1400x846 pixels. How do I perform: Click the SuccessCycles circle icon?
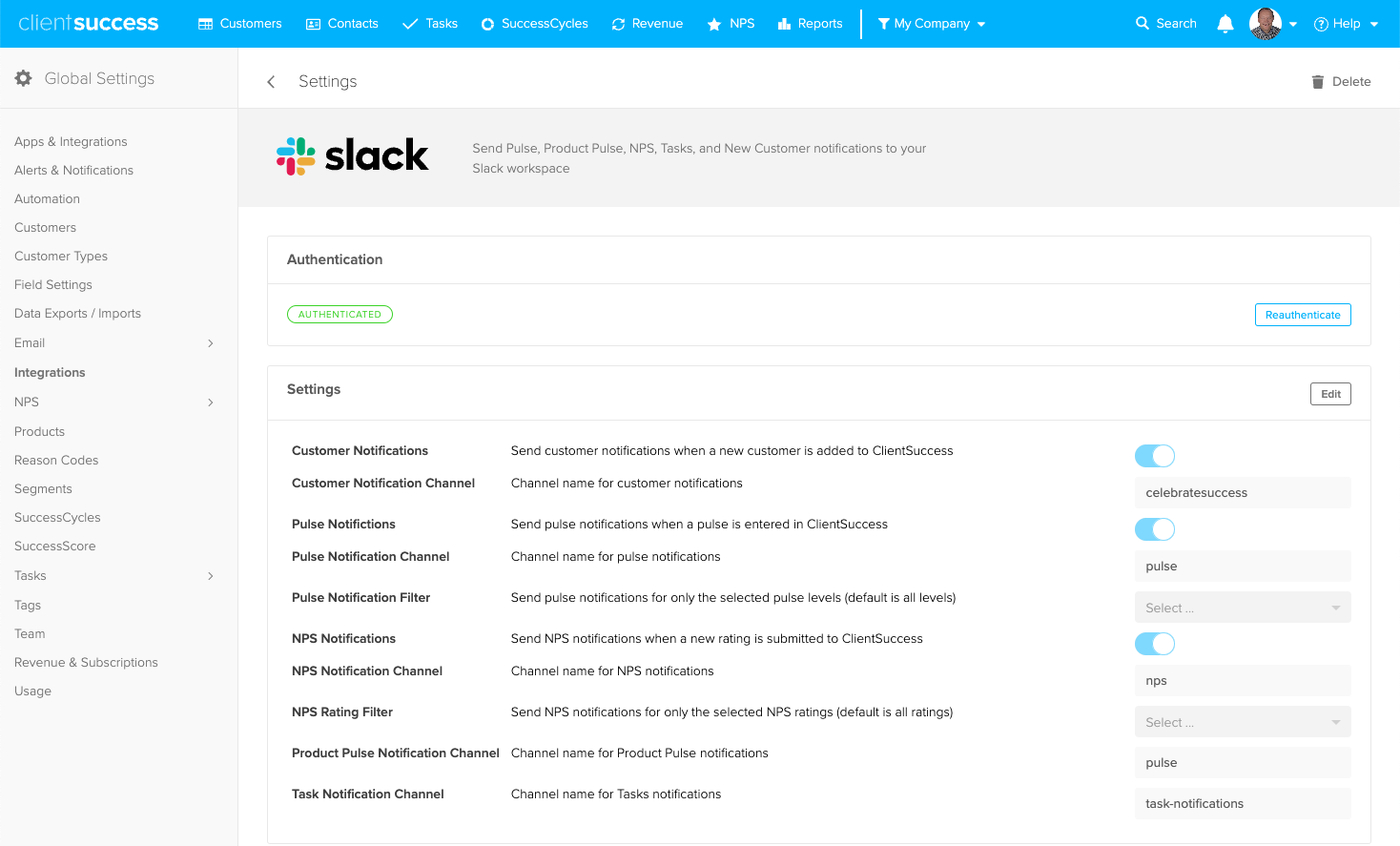click(x=487, y=24)
